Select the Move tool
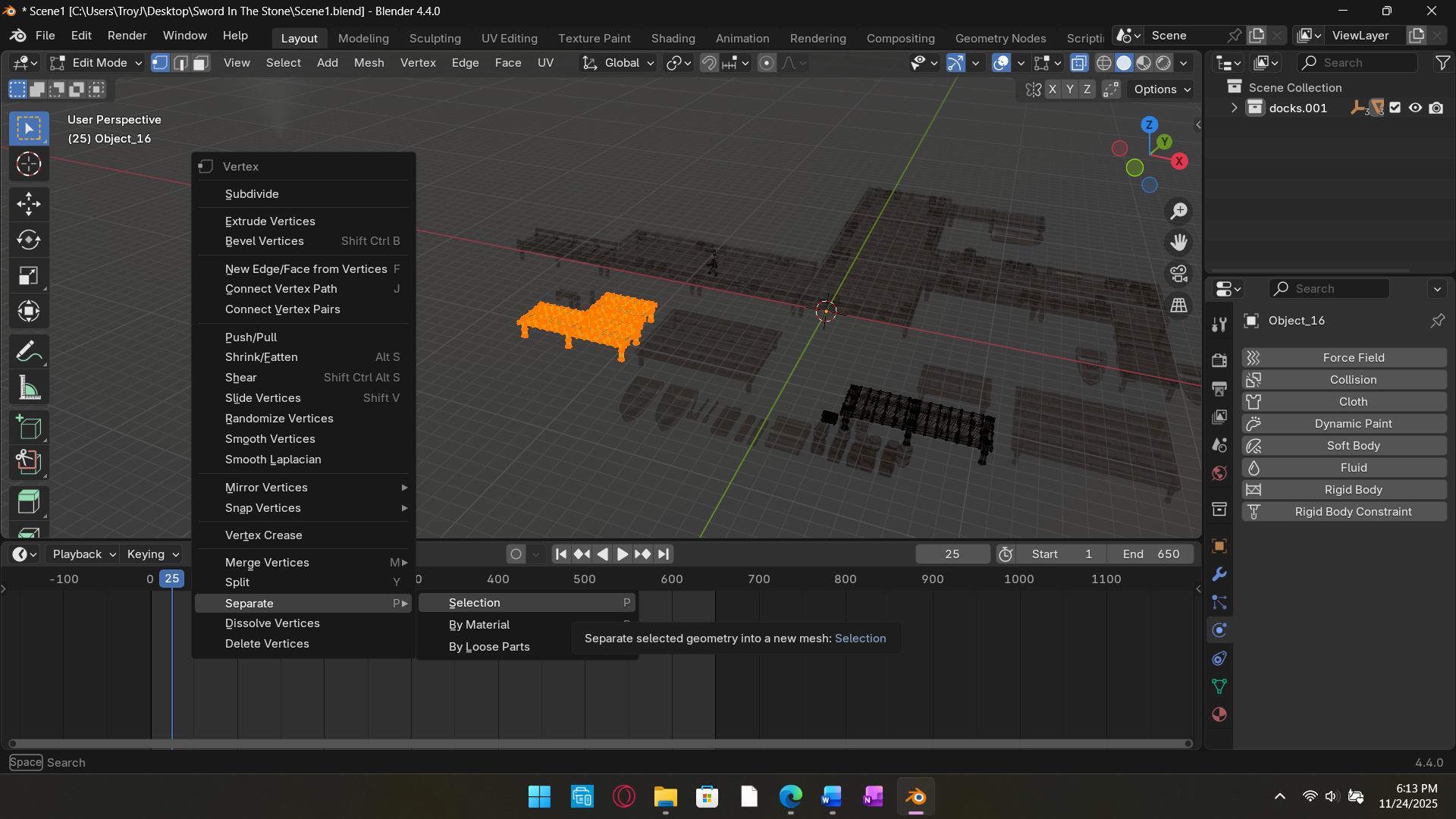The width and height of the screenshot is (1456, 819). click(x=29, y=203)
